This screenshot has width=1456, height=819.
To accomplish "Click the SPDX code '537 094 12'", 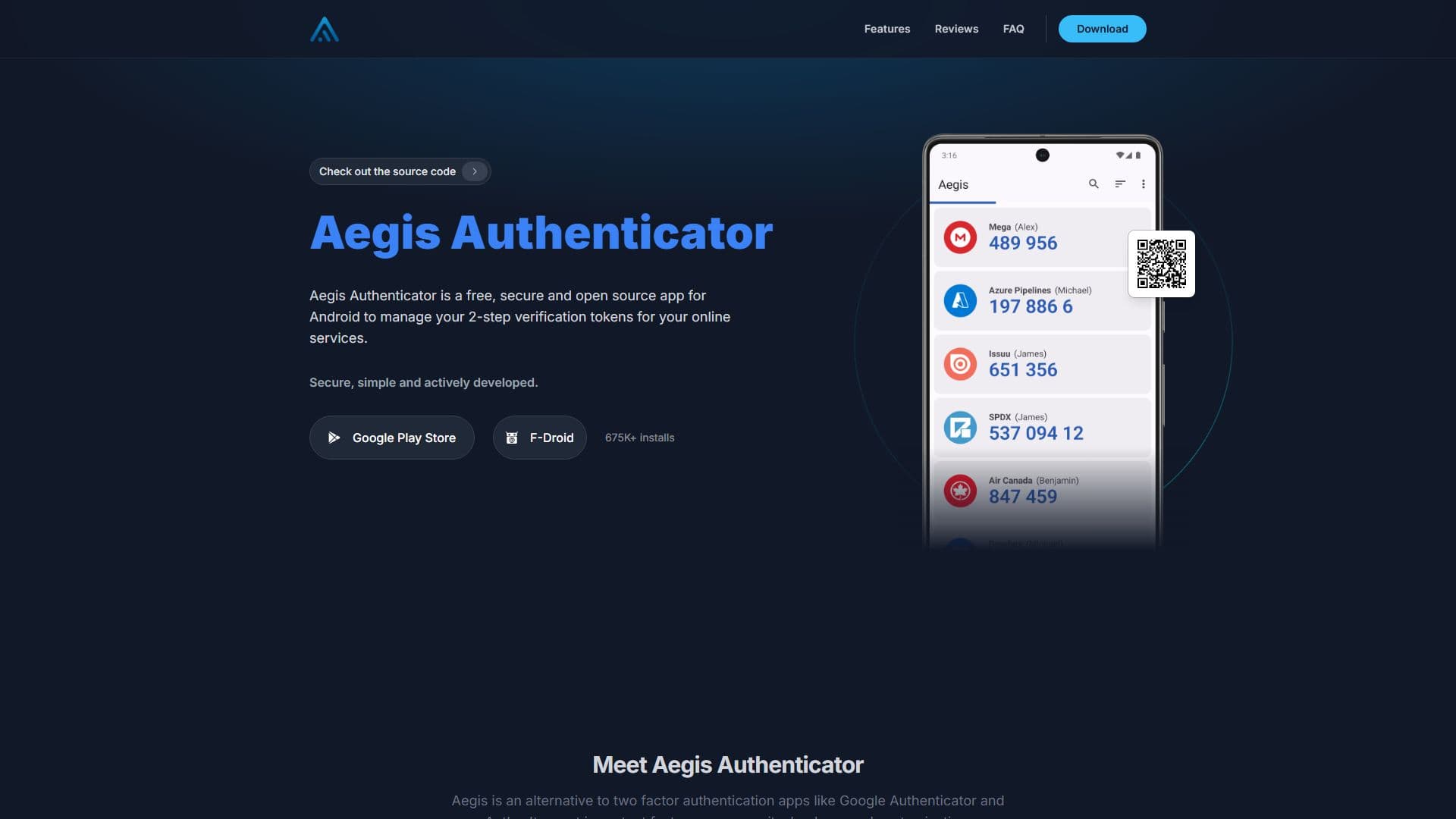I will [1036, 433].
